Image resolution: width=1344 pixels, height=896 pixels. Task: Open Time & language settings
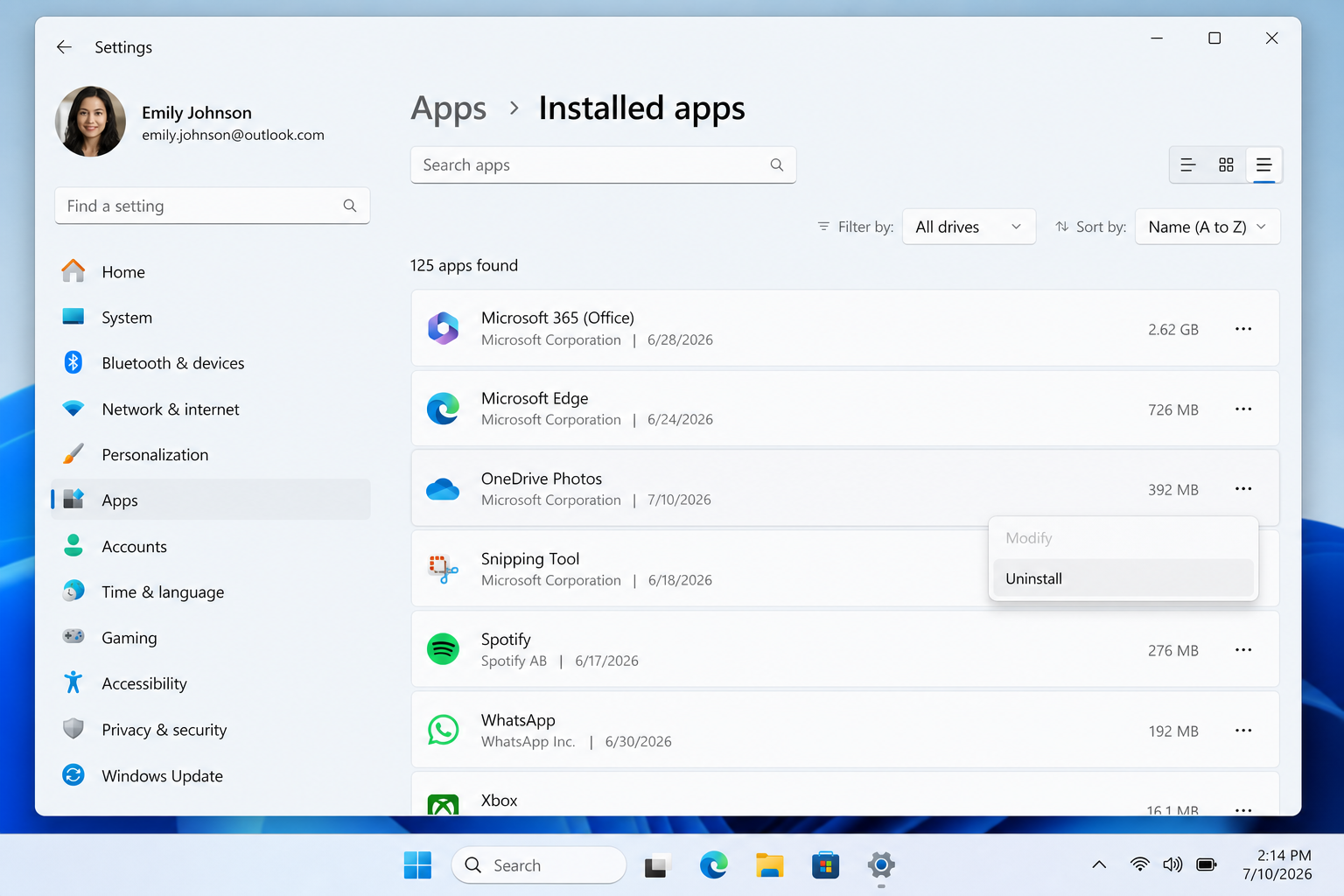[210, 592]
